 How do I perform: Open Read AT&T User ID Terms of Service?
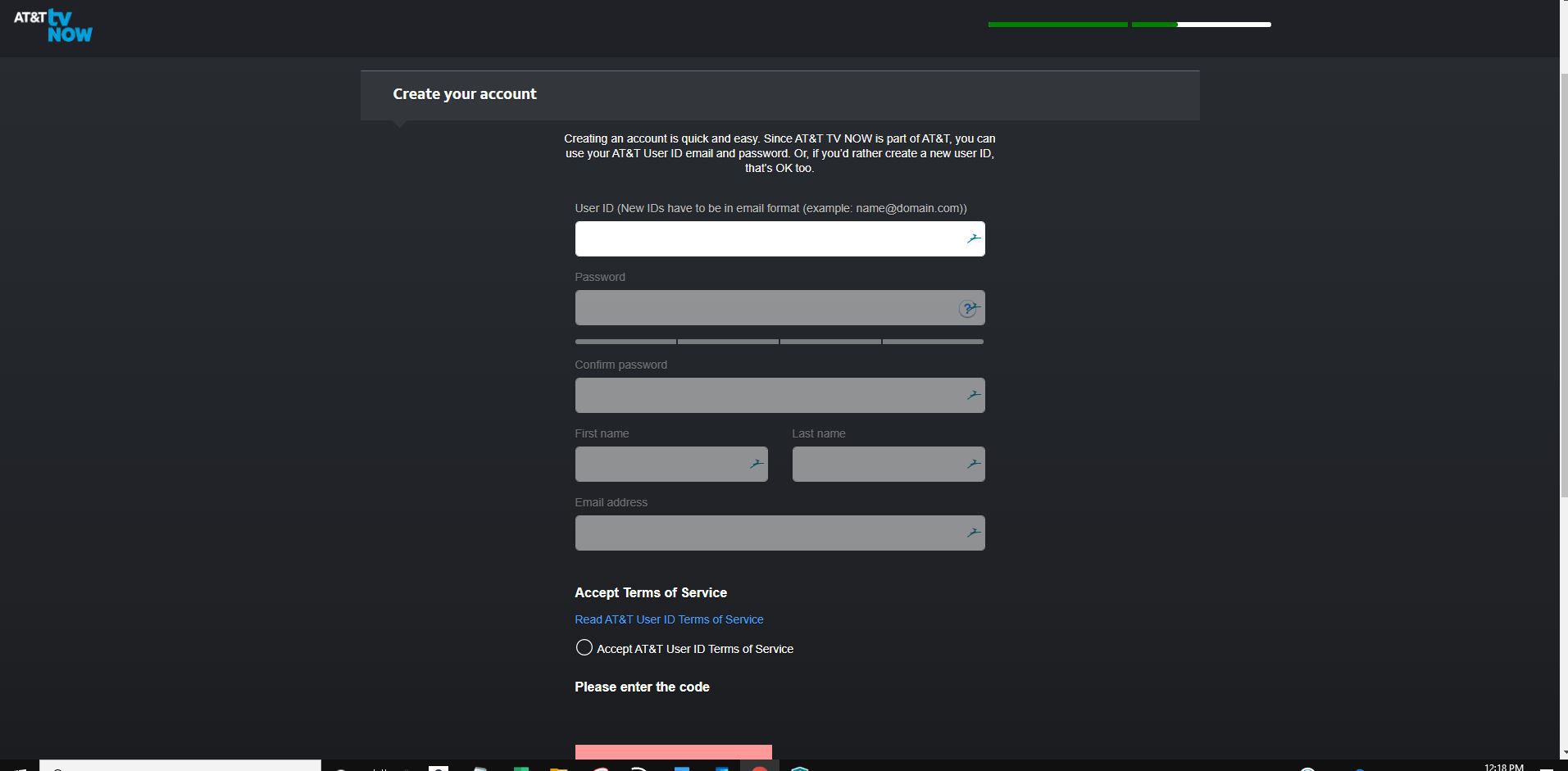tap(669, 619)
